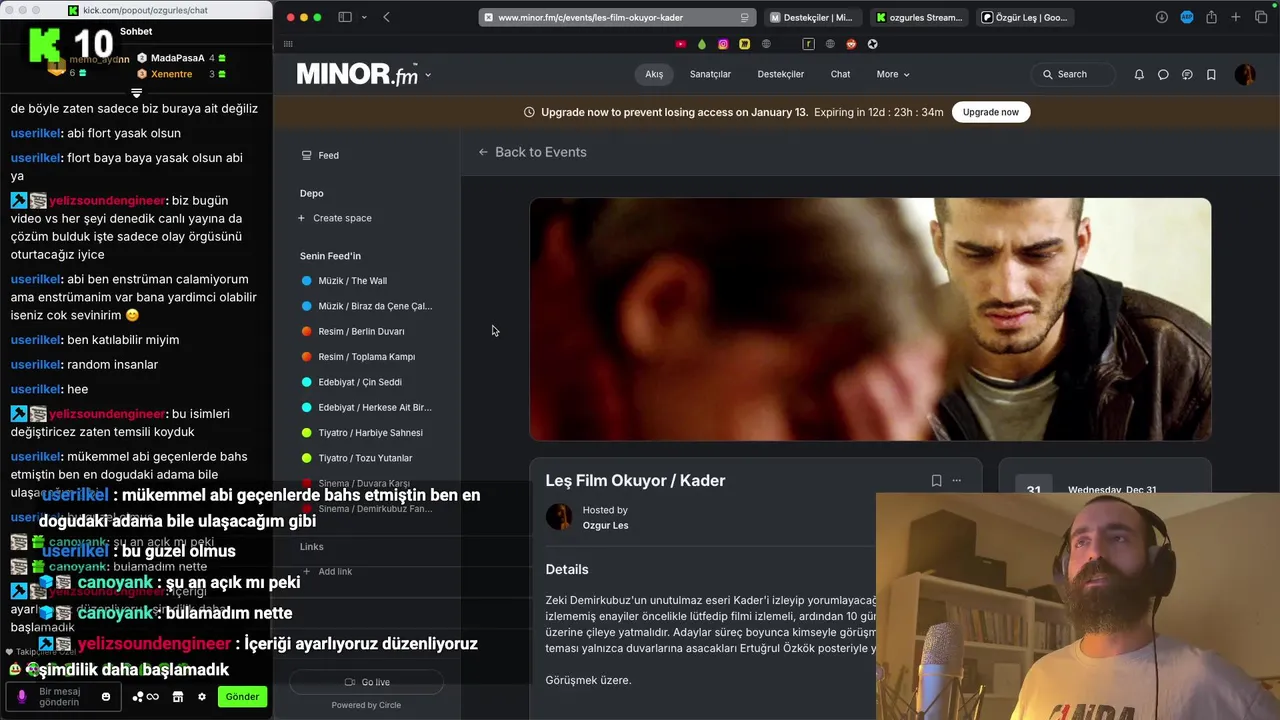Switch to the Destekçiler Safari browser tab
Viewport: 1280px width, 720px height.
pyautogui.click(x=812, y=17)
